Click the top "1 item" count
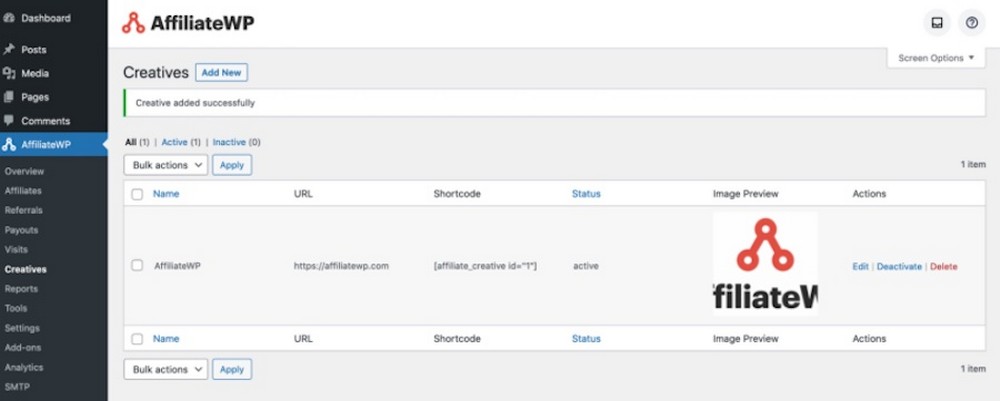The width and height of the screenshot is (1000, 401). point(973,164)
